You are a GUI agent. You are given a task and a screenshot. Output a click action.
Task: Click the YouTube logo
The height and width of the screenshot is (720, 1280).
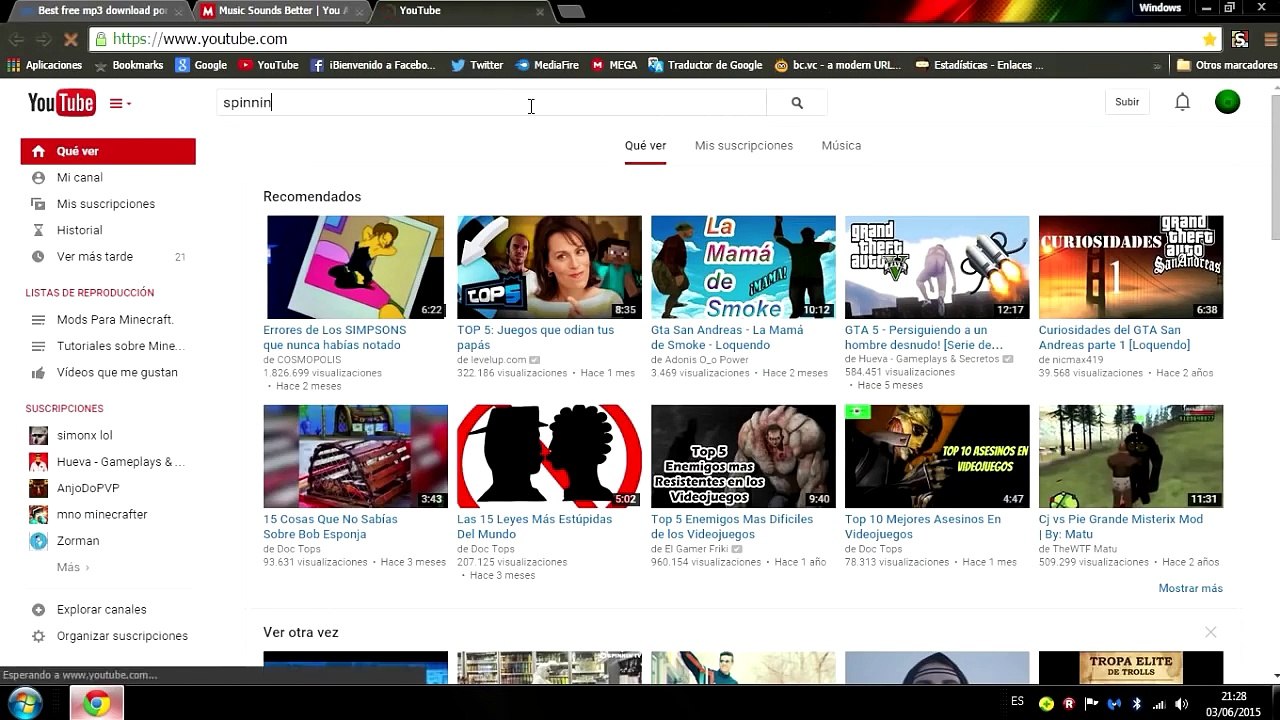pyautogui.click(x=61, y=103)
